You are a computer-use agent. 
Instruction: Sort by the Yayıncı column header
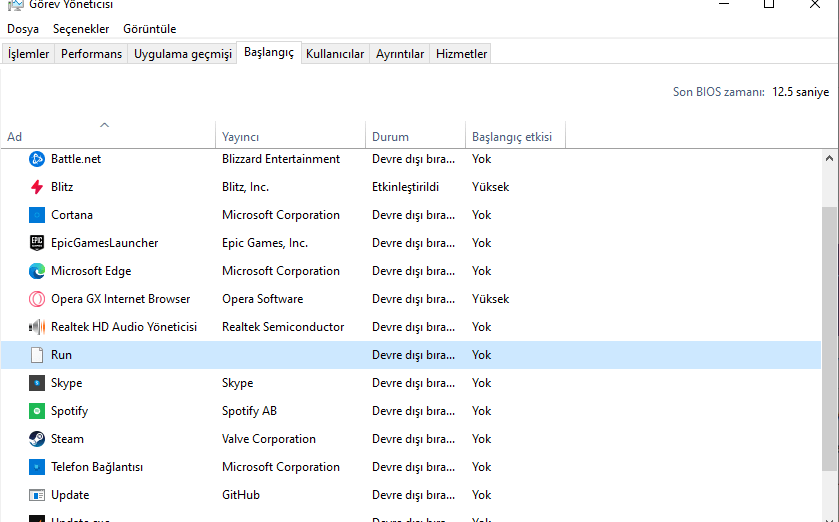[x=291, y=137]
